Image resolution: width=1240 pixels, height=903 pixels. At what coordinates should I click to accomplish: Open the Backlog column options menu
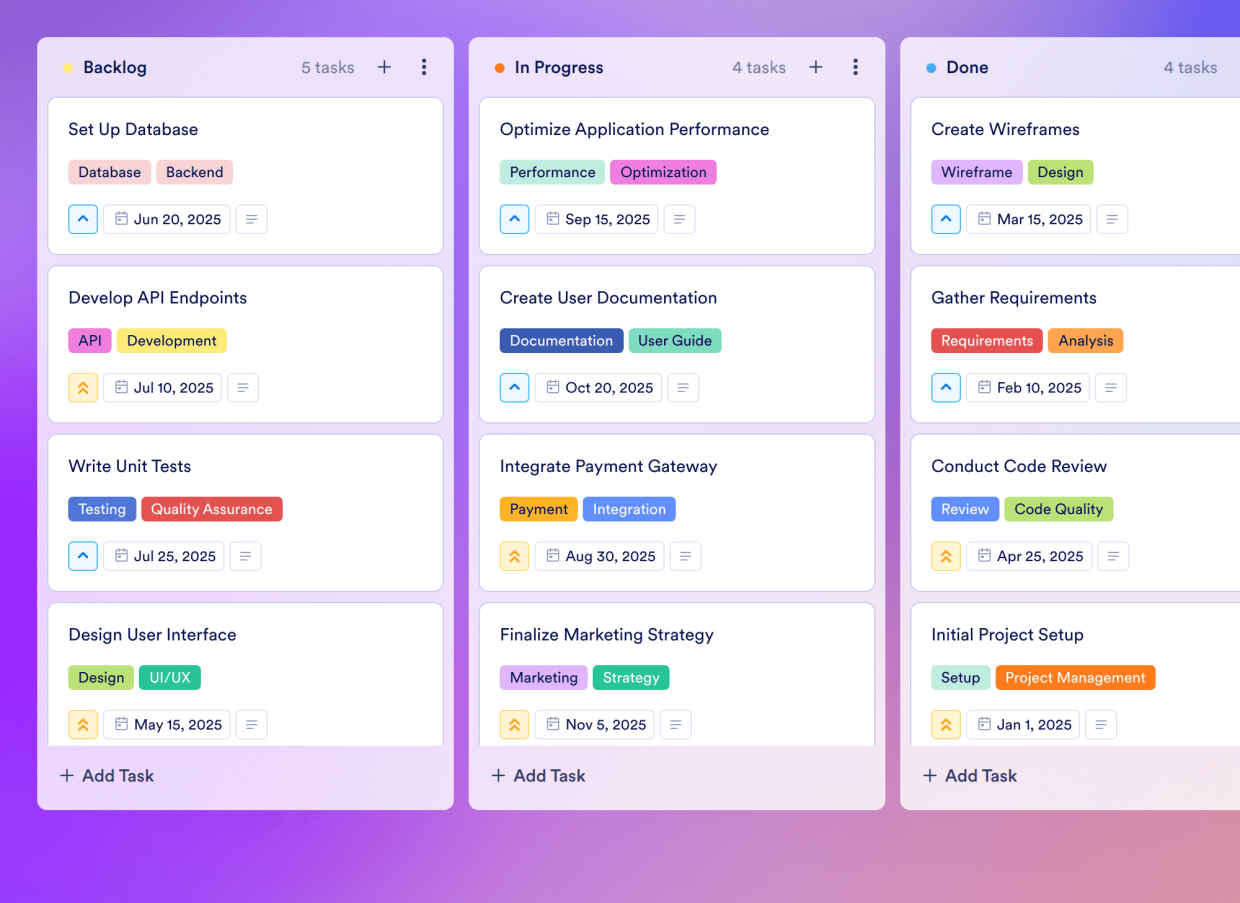424,67
